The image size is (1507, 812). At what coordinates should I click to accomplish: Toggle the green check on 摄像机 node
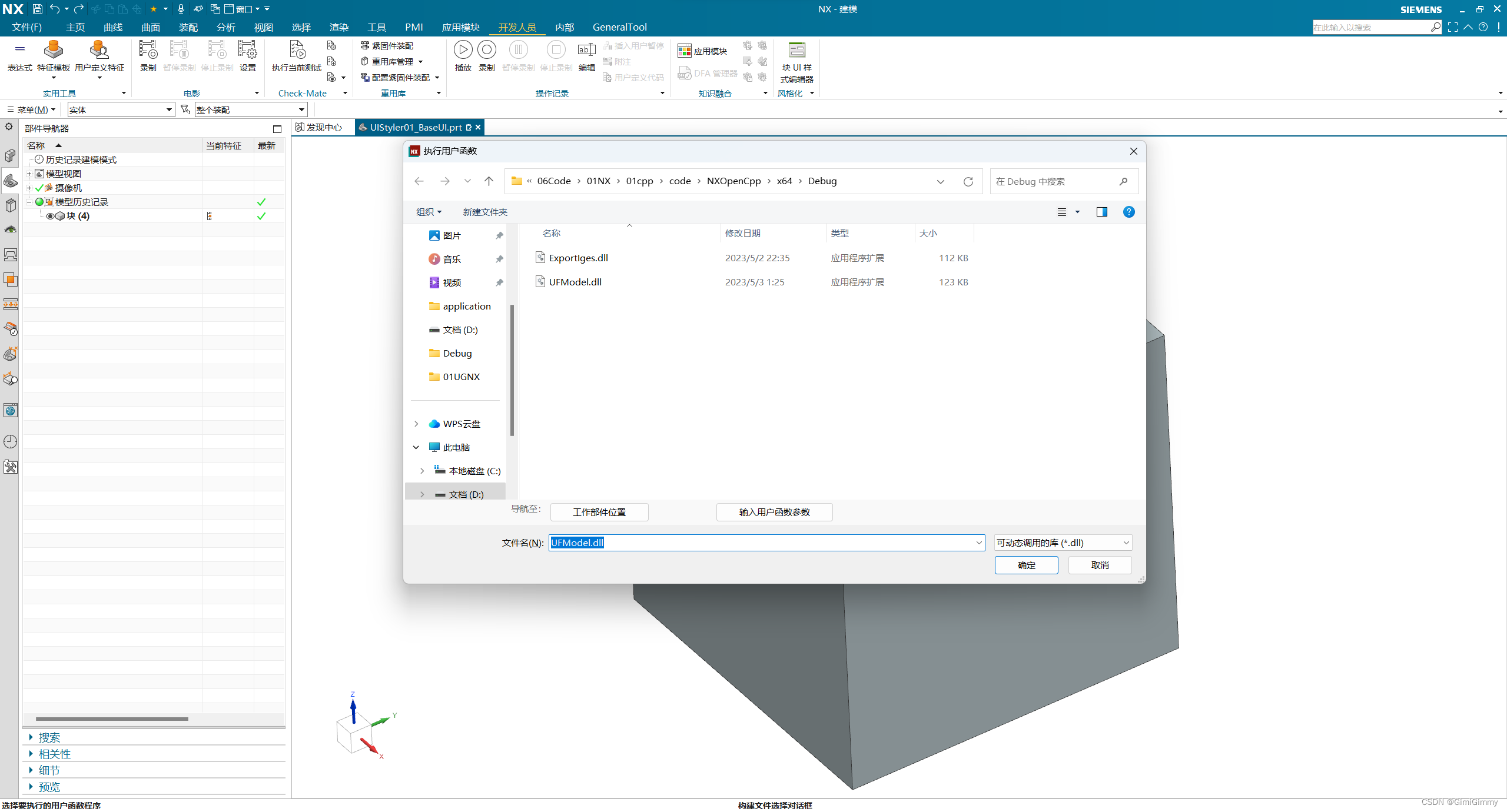(x=39, y=188)
